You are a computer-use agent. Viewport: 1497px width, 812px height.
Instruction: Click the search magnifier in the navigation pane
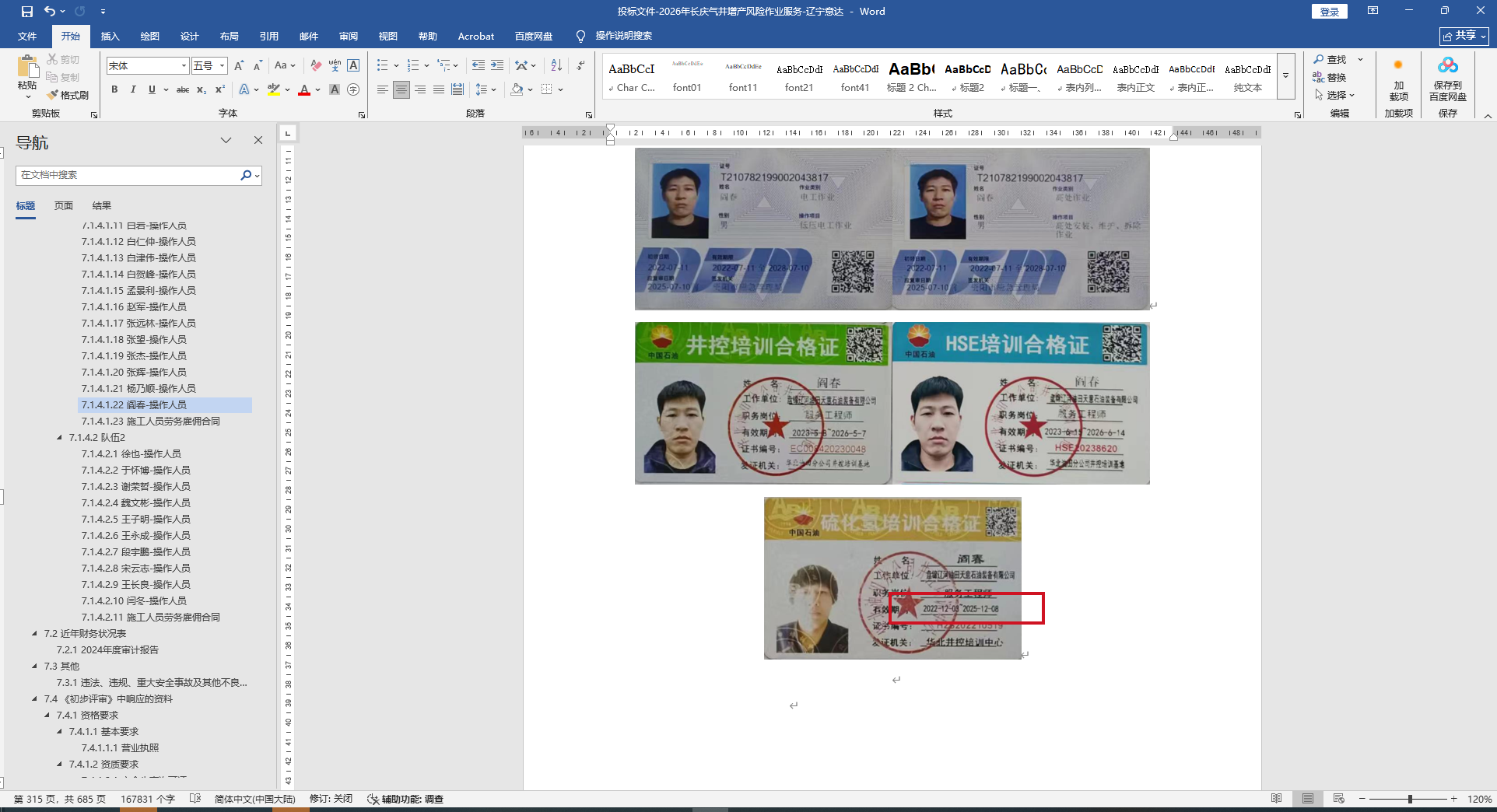point(246,175)
